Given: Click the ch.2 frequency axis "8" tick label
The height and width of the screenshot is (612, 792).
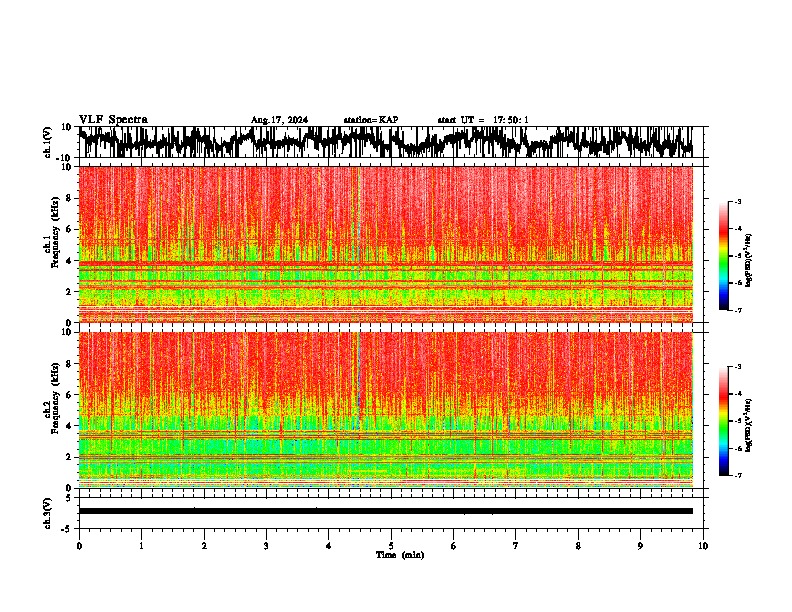Looking at the screenshot, I should [x=69, y=364].
